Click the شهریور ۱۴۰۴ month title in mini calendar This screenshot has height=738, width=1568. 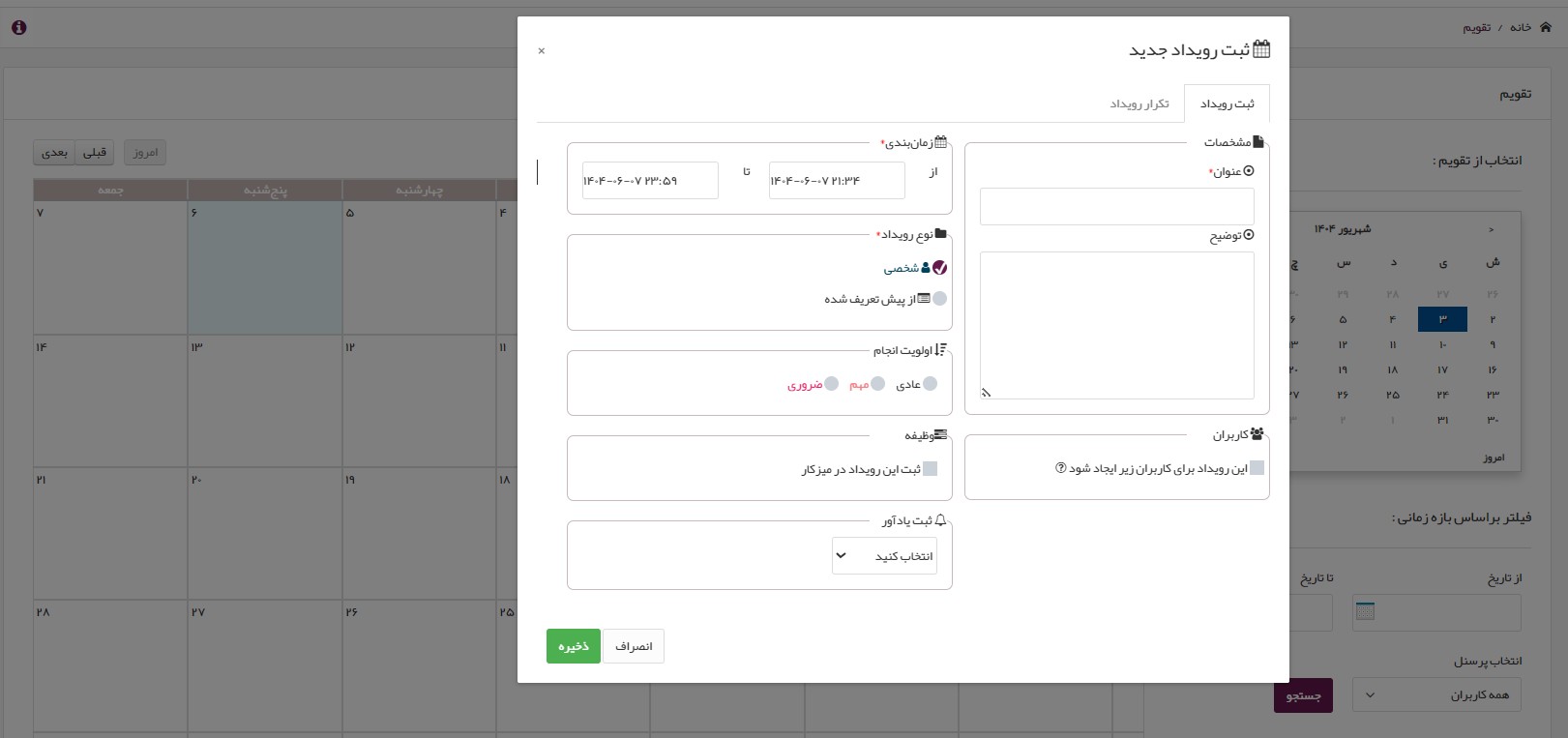(1342, 229)
